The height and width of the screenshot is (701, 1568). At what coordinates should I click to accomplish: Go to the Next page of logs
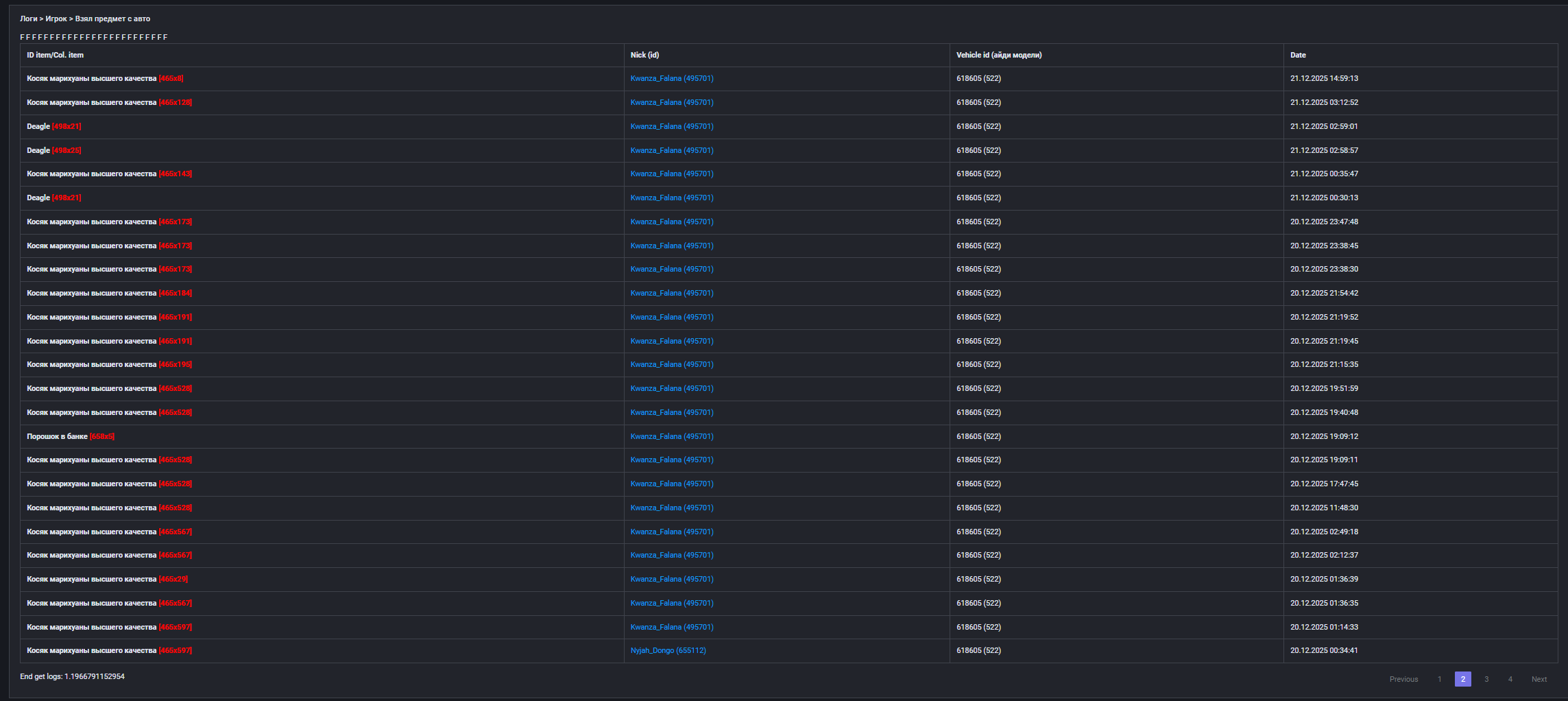tap(1539, 679)
